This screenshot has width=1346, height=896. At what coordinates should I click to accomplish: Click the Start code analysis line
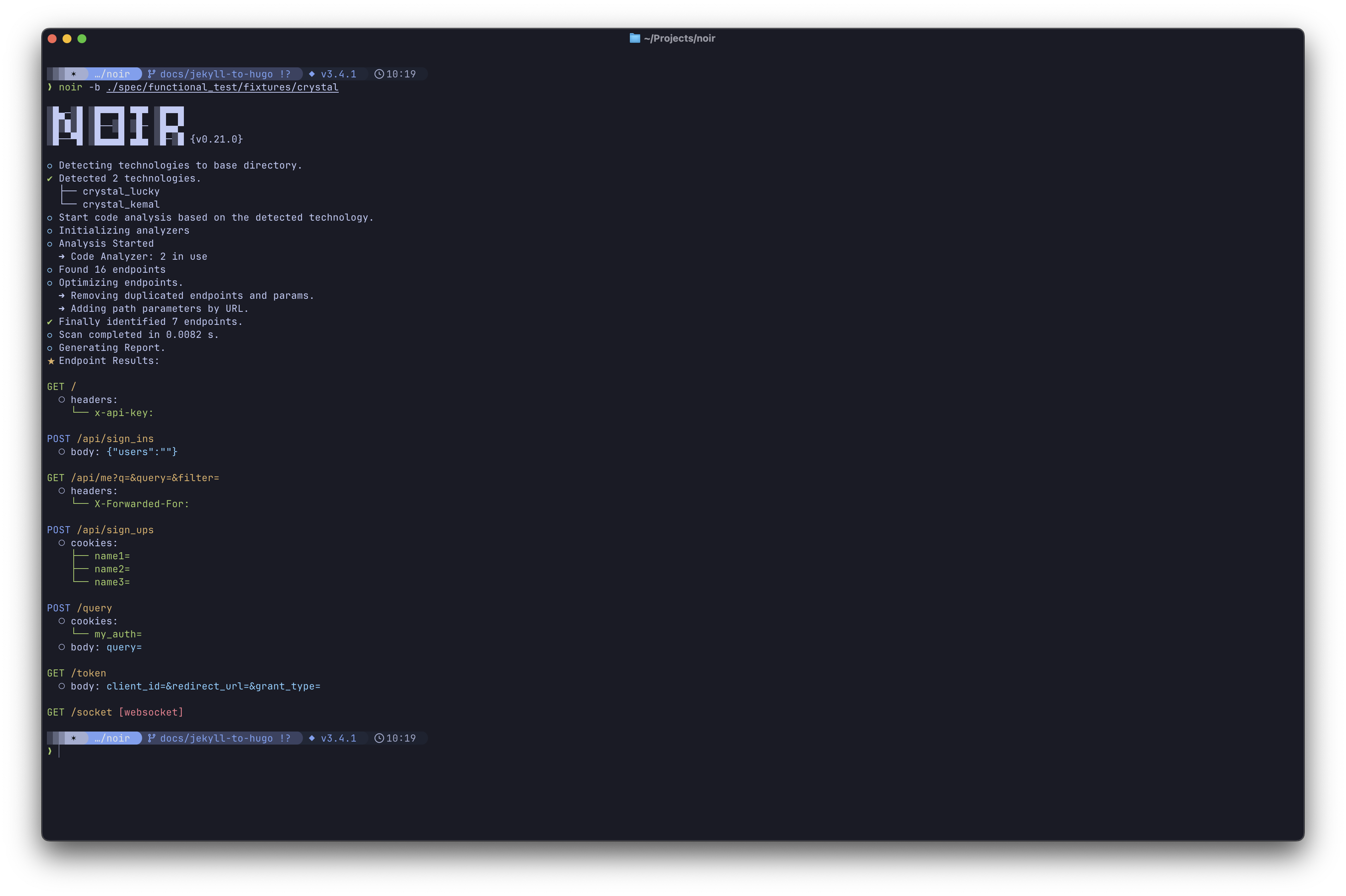(216, 217)
